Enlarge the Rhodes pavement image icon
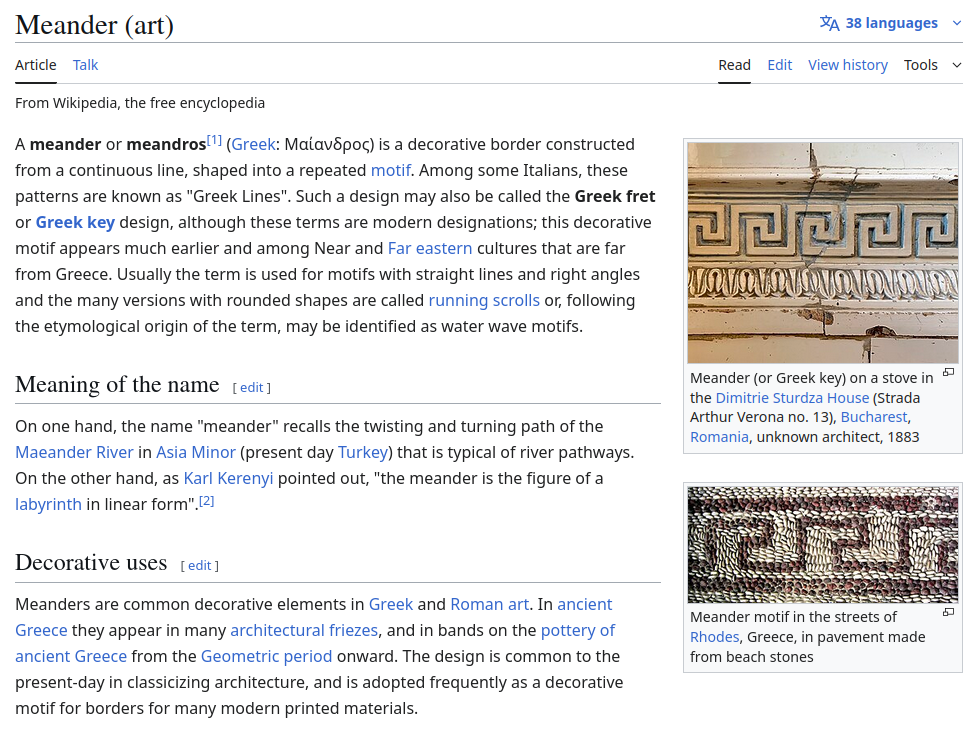 pyautogui.click(x=948, y=612)
